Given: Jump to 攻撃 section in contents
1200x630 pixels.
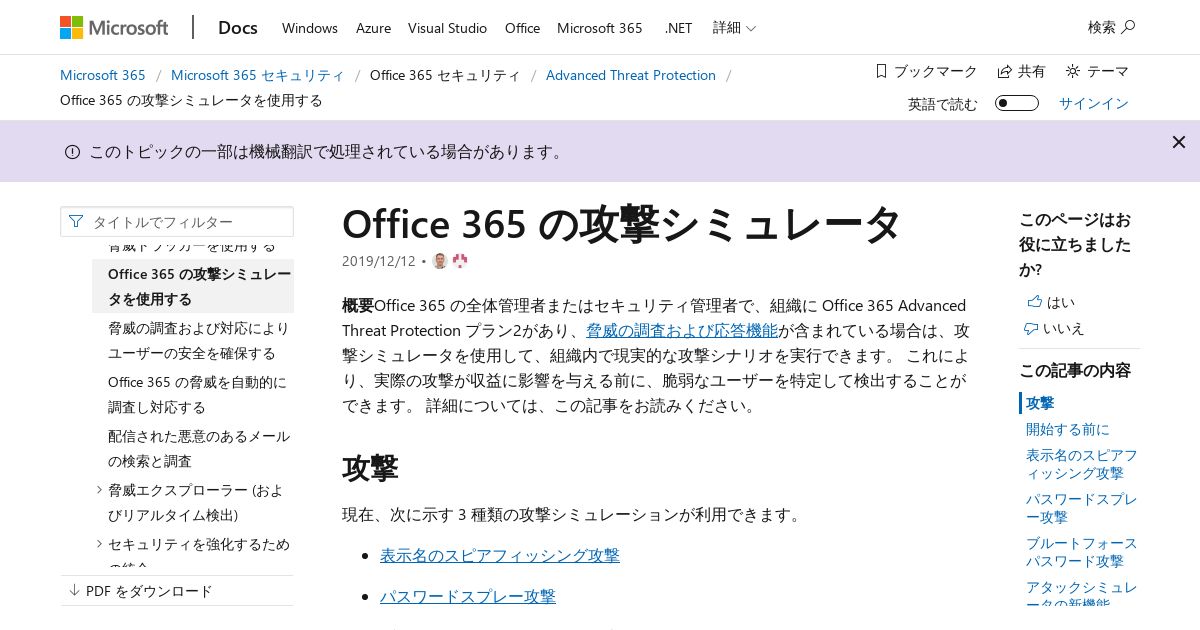Looking at the screenshot, I should [1040, 403].
